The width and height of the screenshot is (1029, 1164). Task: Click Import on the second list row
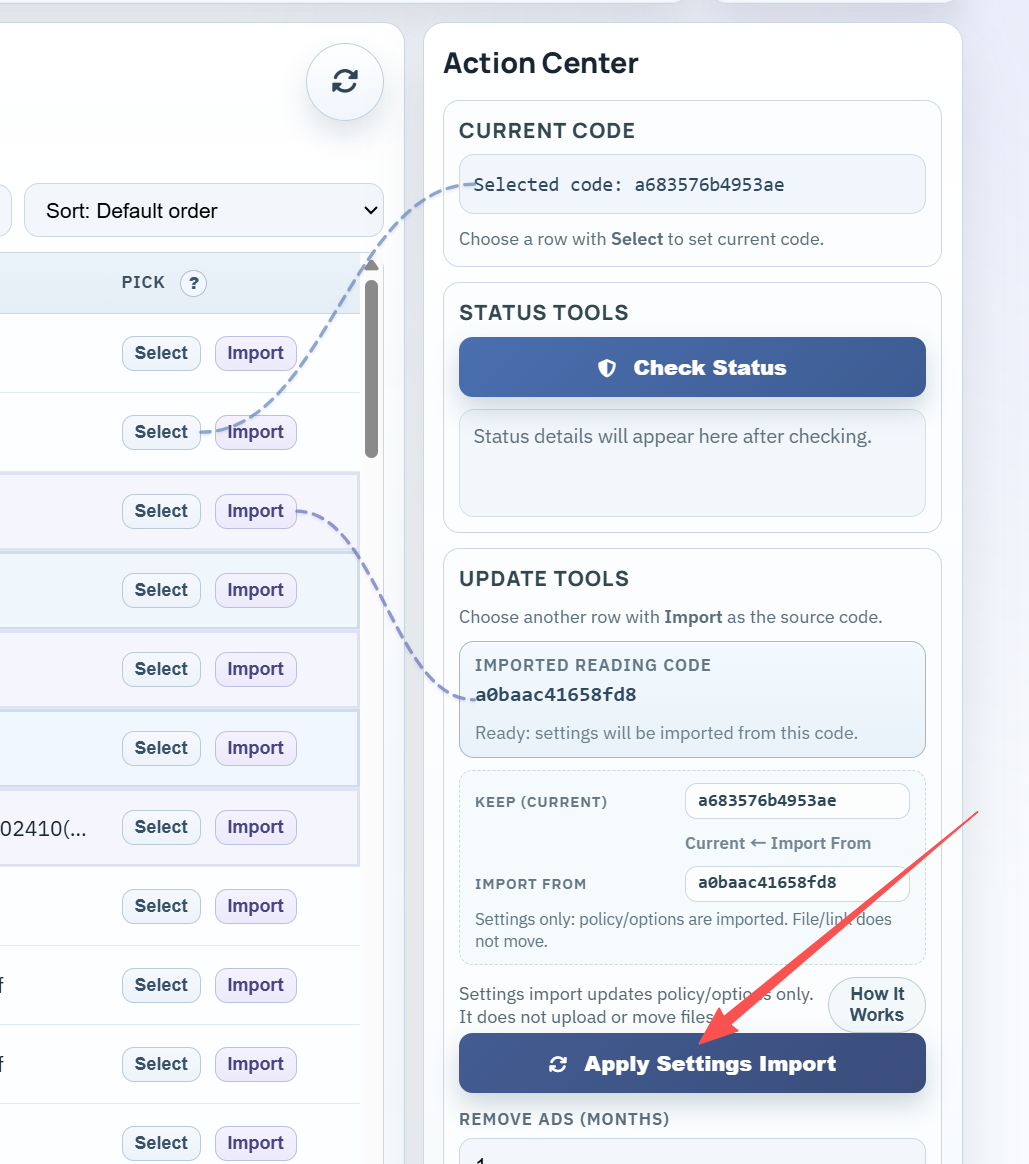pyautogui.click(x=255, y=432)
